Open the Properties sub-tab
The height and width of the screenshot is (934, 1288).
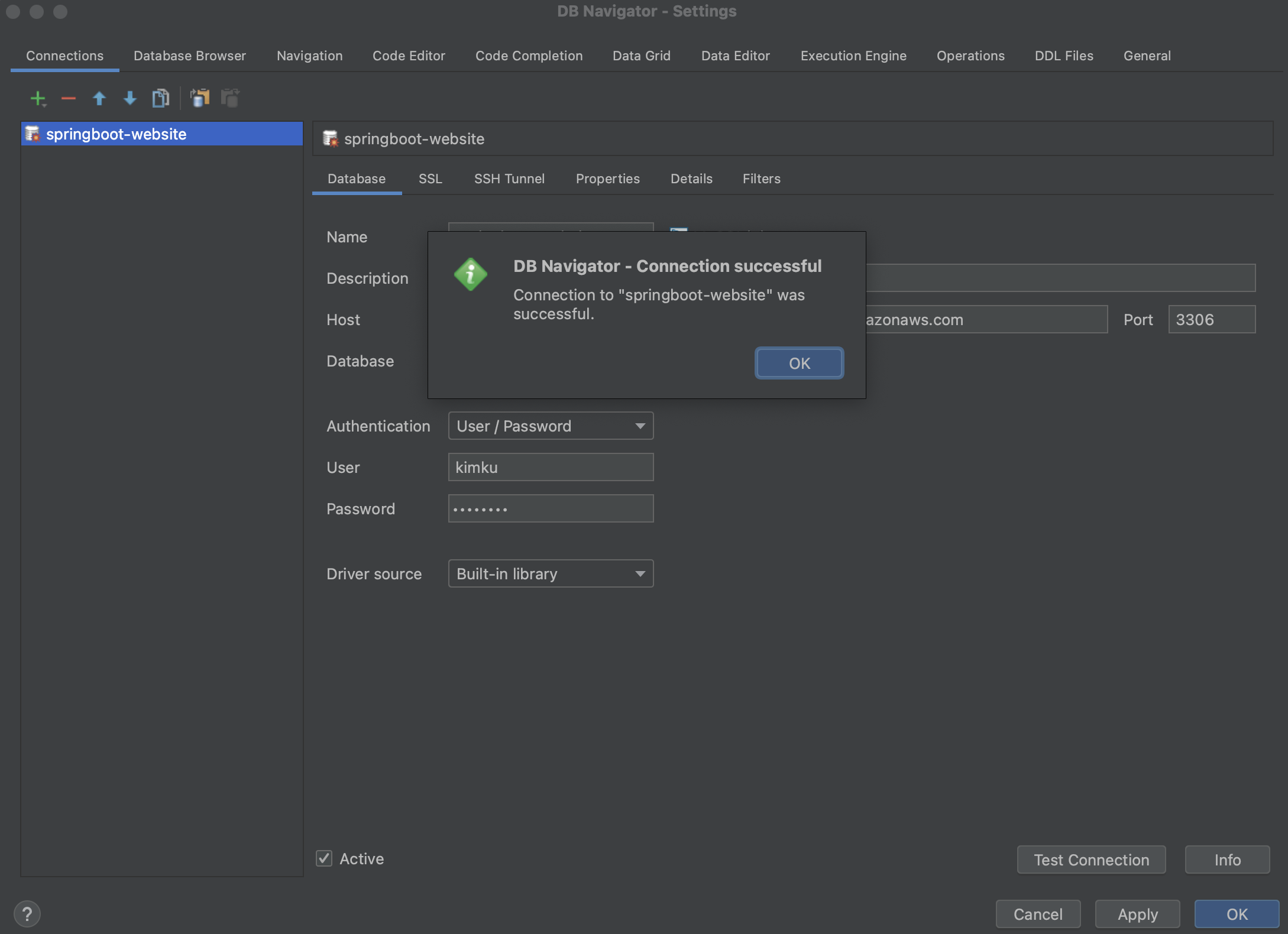(x=608, y=179)
